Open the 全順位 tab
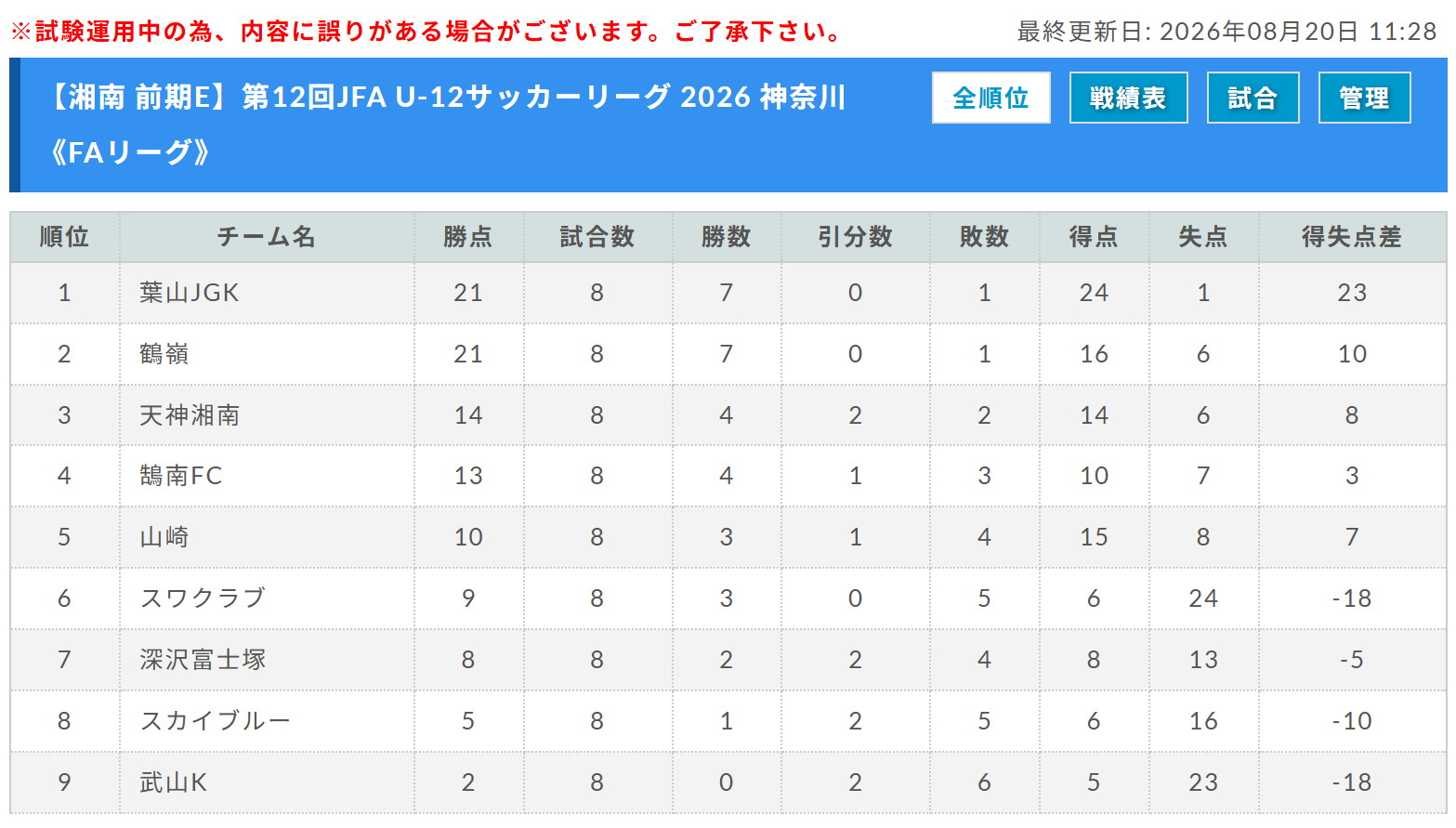The image size is (1456, 828). click(990, 98)
